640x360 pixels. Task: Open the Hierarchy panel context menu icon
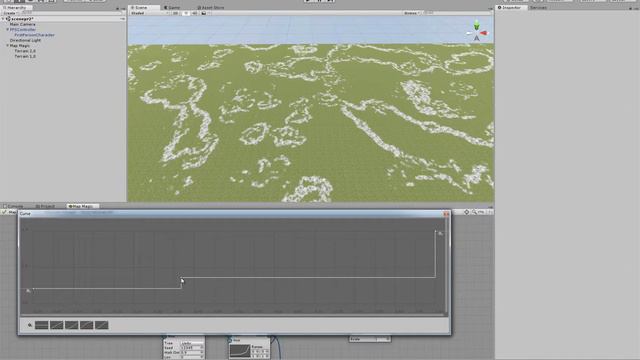(122, 8)
